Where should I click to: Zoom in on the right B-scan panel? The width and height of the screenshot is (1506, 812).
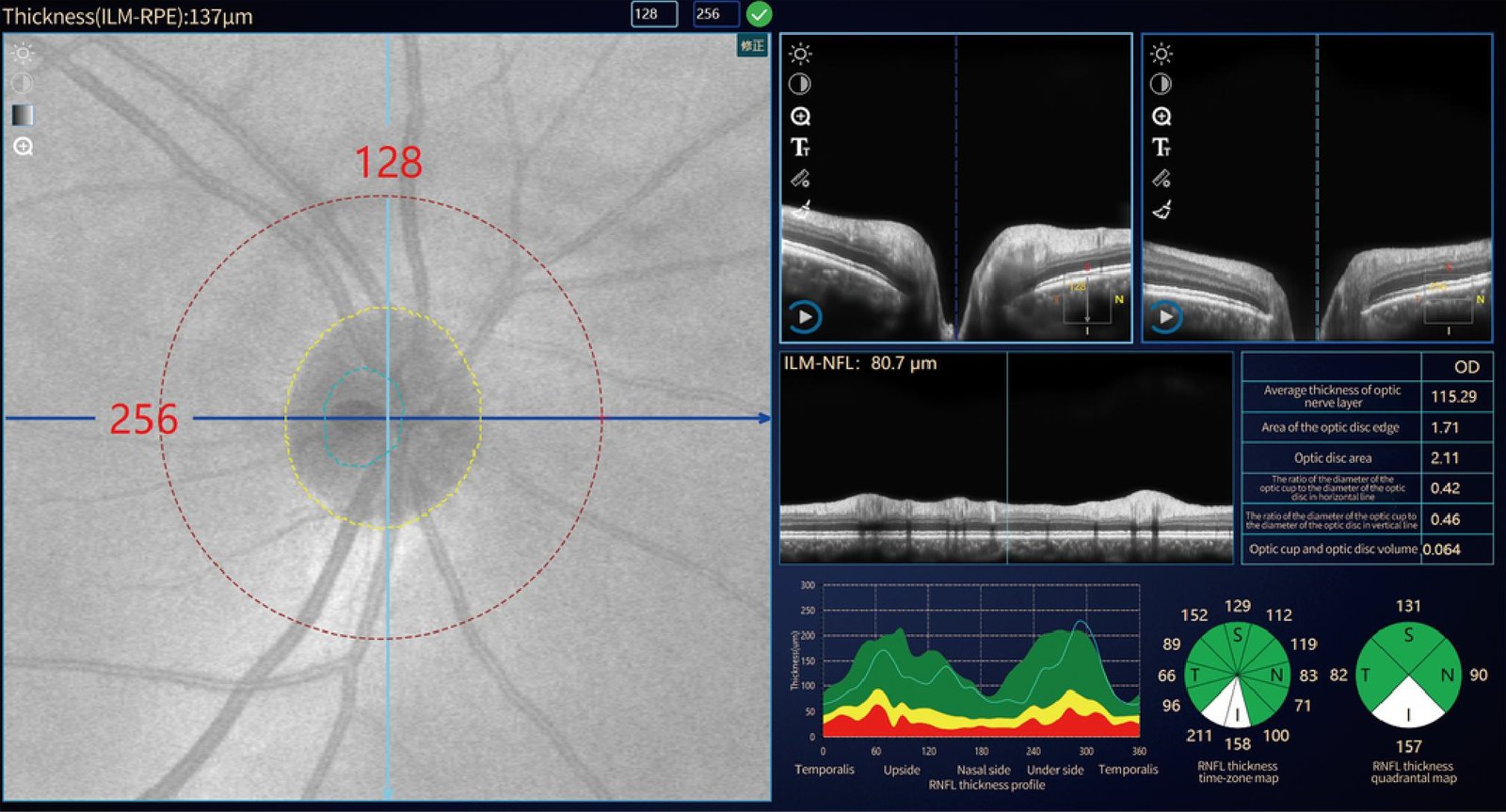pyautogui.click(x=1162, y=116)
